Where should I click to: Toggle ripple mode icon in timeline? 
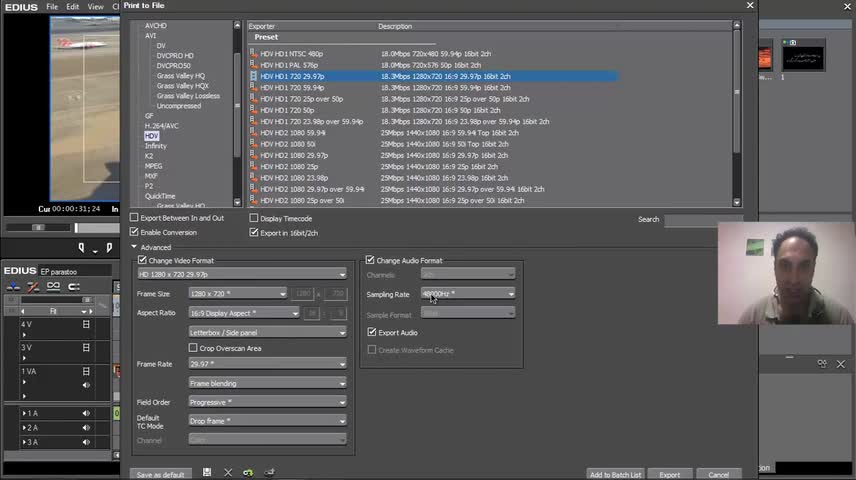(x=33, y=287)
